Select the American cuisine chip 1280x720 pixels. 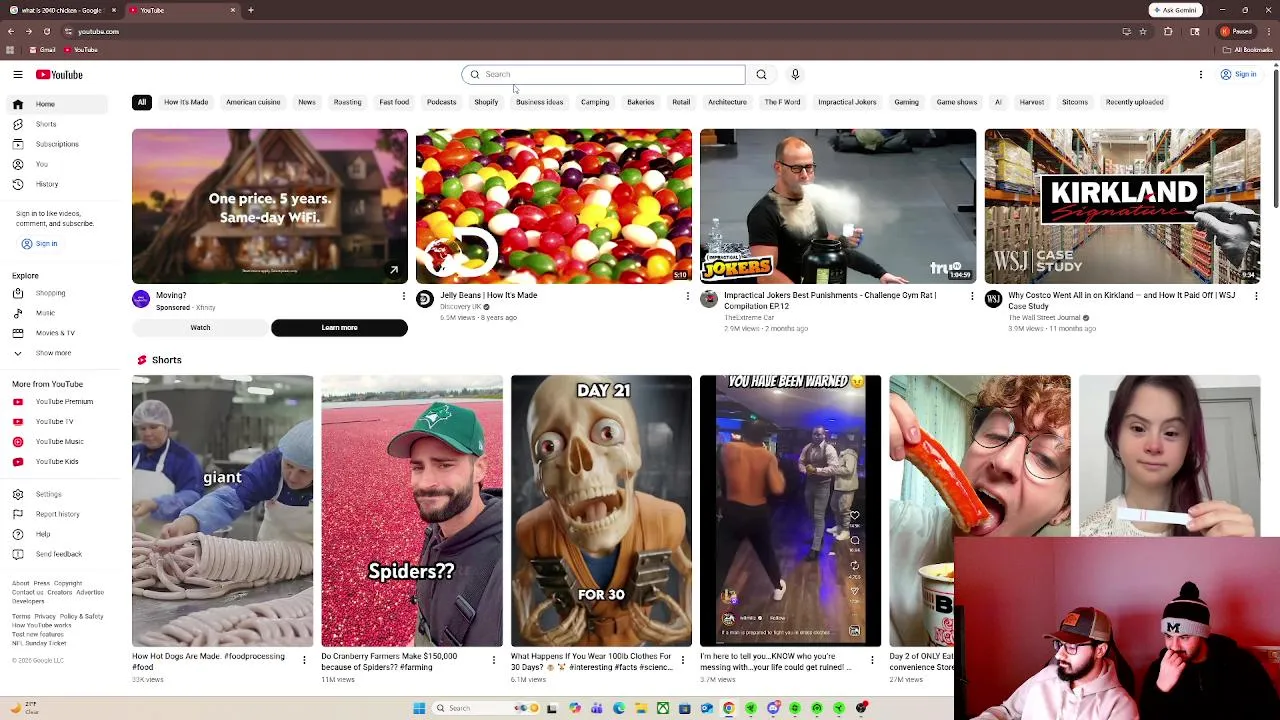(x=253, y=102)
